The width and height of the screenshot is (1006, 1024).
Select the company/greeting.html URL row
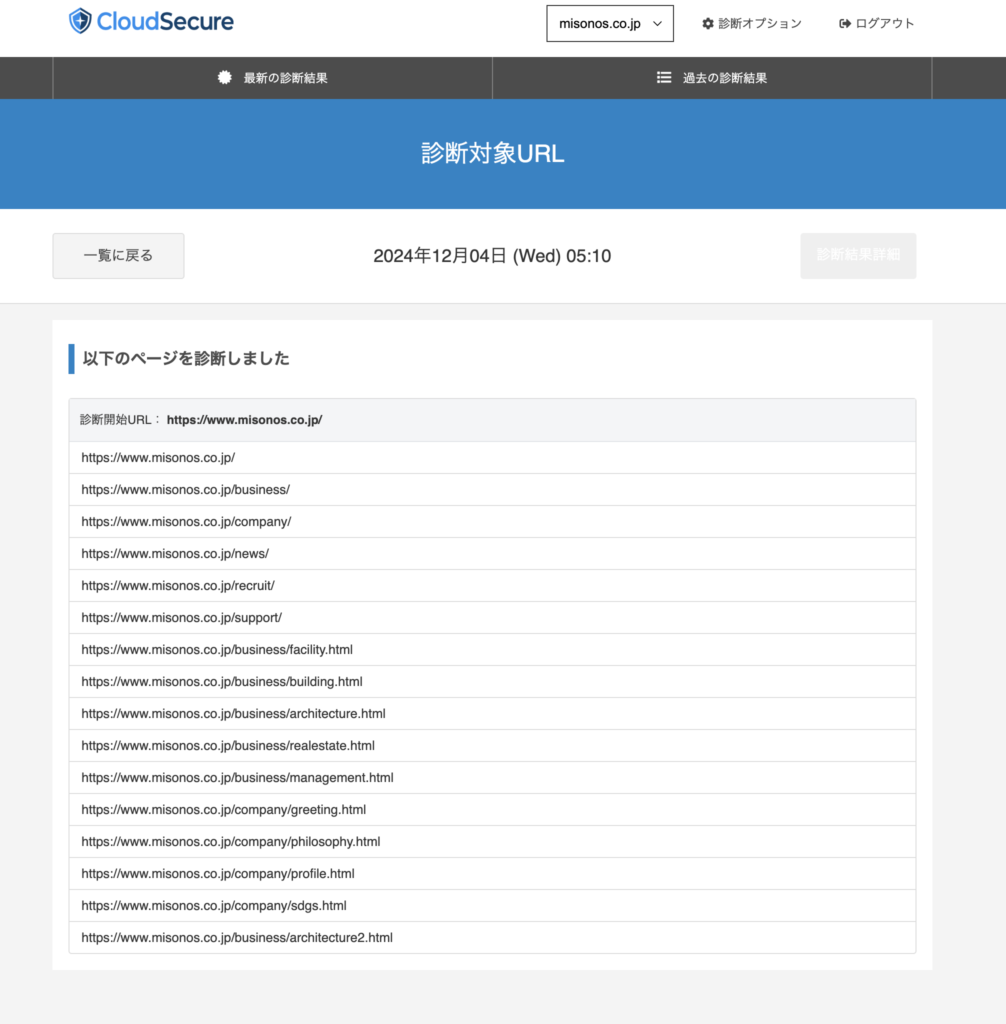pyautogui.click(x=224, y=810)
